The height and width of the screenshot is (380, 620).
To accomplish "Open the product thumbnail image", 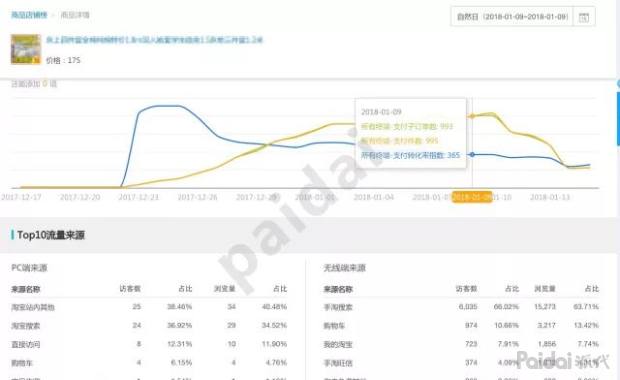I will tap(26, 49).
